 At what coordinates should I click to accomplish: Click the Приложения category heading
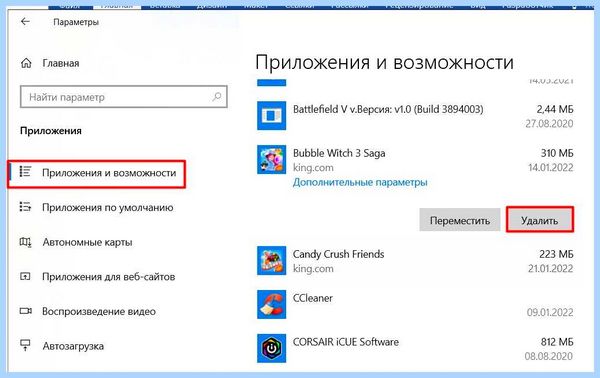(x=51, y=131)
